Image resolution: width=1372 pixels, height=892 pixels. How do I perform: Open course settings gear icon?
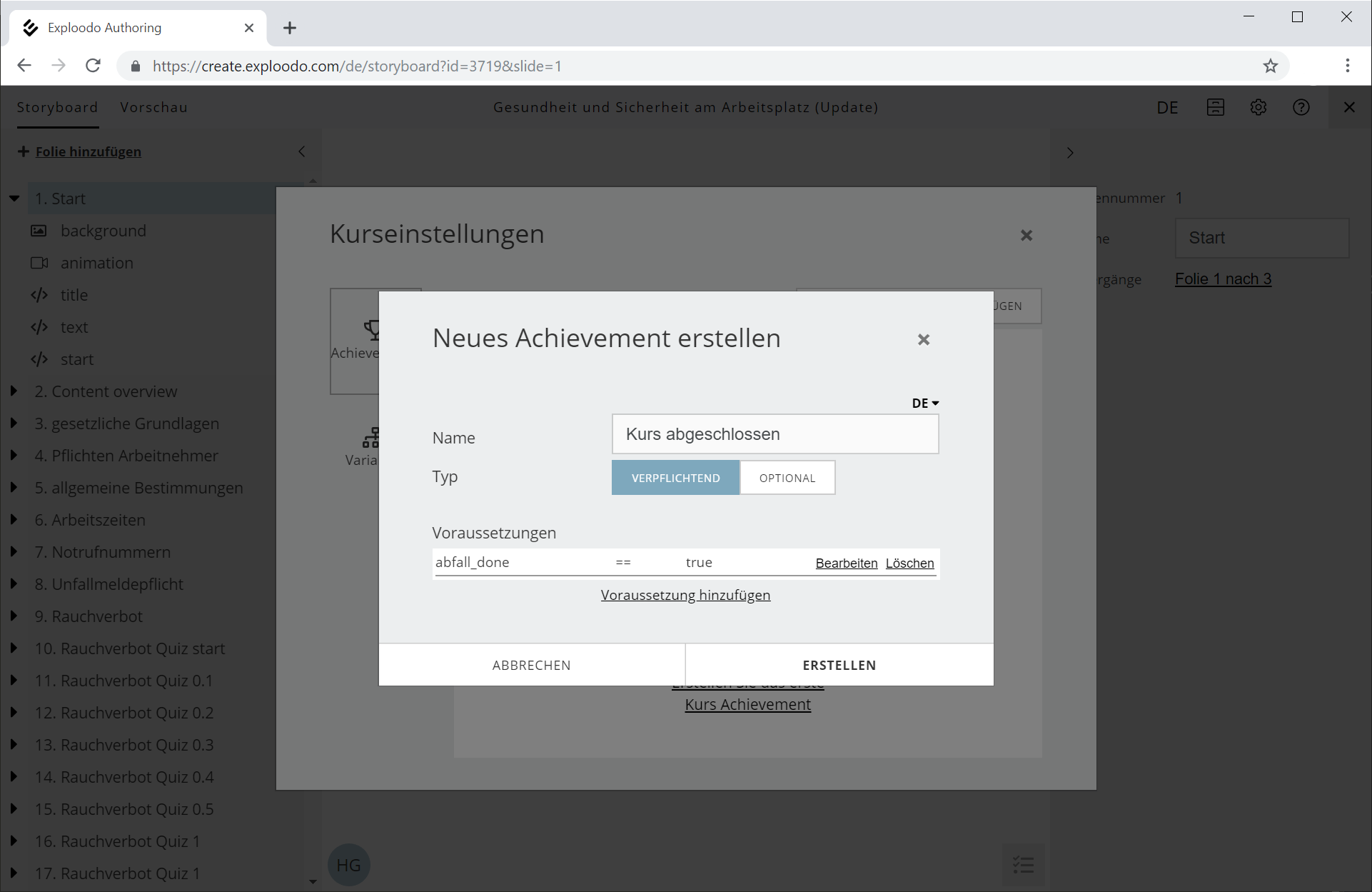(x=1258, y=107)
